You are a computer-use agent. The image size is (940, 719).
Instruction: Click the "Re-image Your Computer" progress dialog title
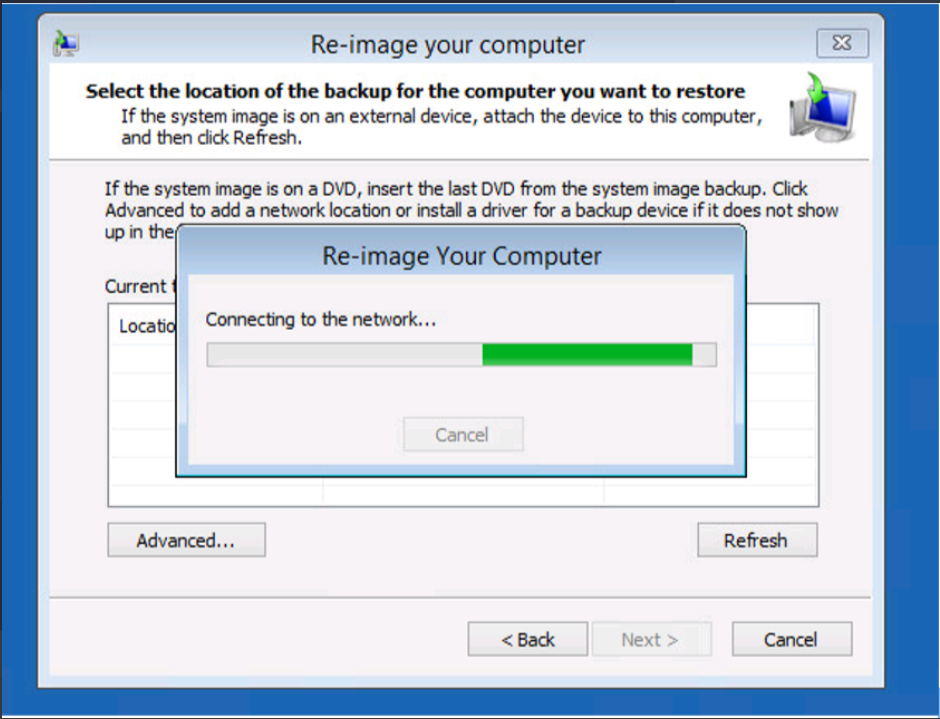pyautogui.click(x=462, y=256)
